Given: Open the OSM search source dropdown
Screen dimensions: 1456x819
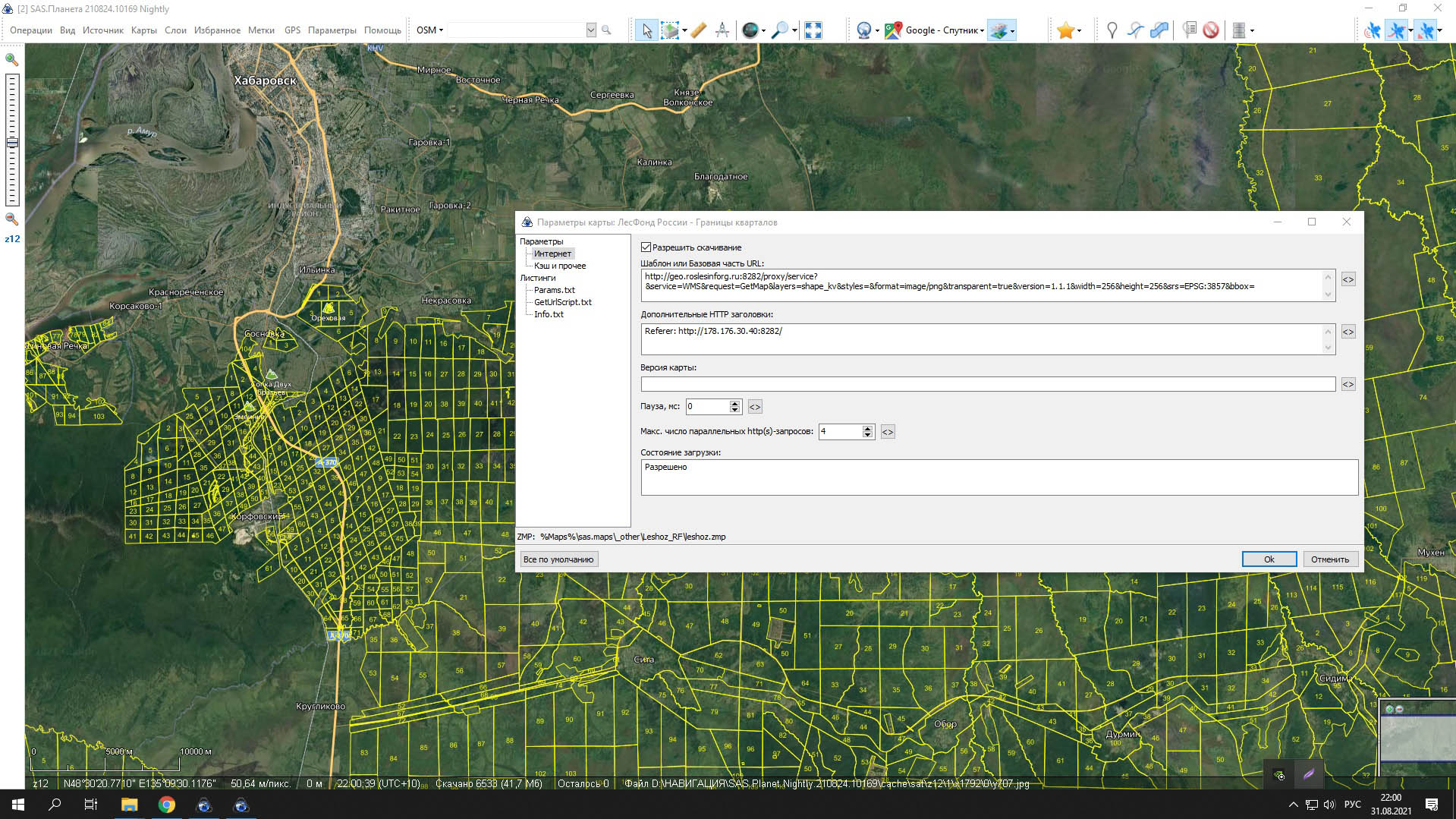Looking at the screenshot, I should 429,30.
